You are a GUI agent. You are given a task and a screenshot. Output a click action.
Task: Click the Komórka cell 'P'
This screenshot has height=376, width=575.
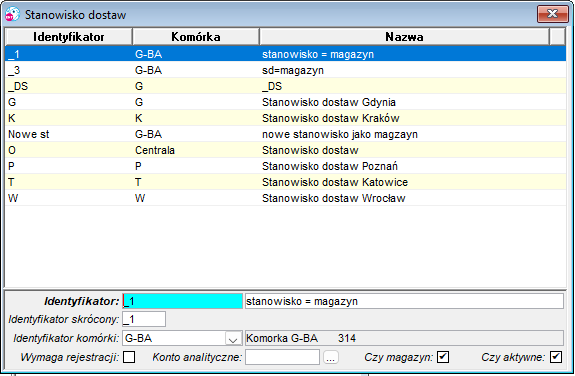coord(196,166)
